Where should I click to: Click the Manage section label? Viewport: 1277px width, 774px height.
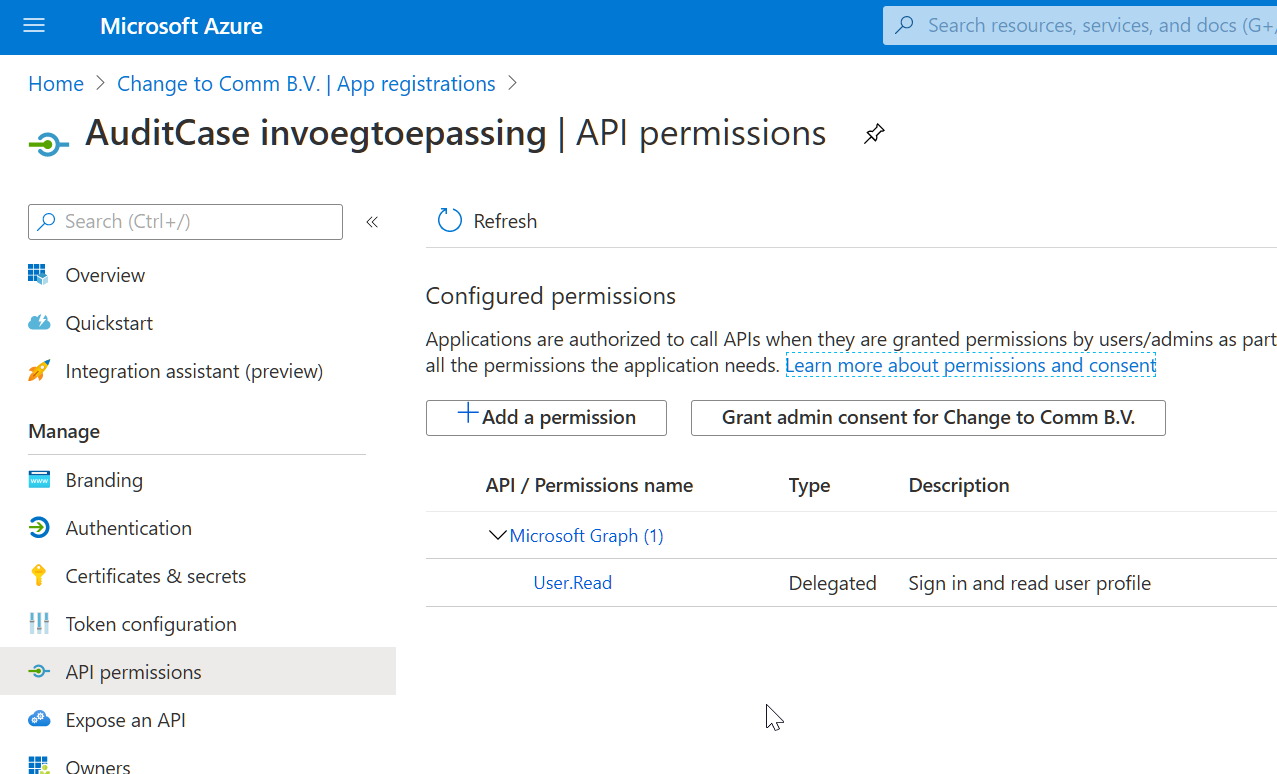click(64, 431)
